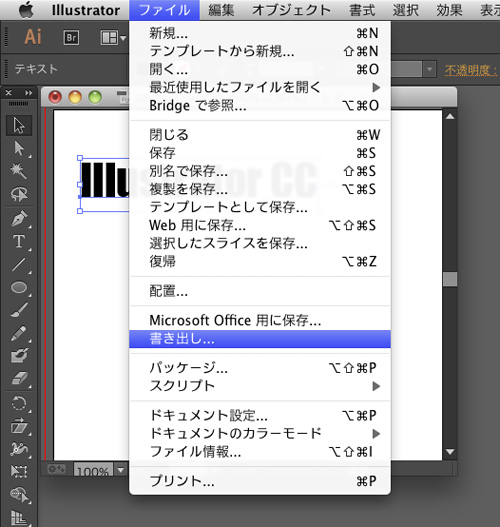The height and width of the screenshot is (527, 500).
Task: Open the 編集 menu
Action: [x=221, y=10]
